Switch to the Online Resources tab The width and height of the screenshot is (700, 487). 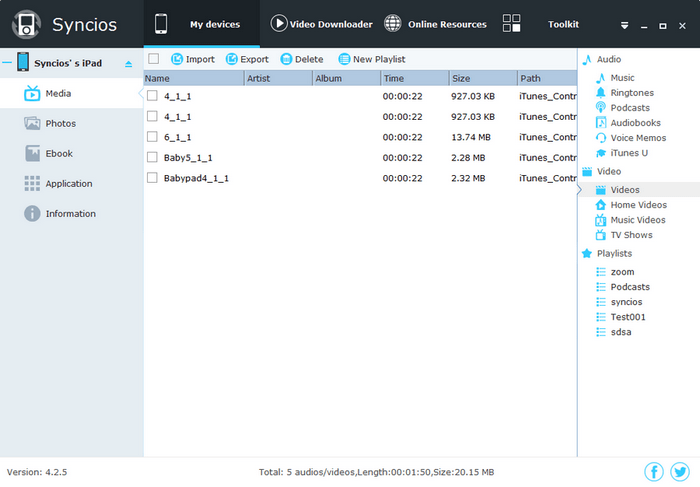coord(435,24)
